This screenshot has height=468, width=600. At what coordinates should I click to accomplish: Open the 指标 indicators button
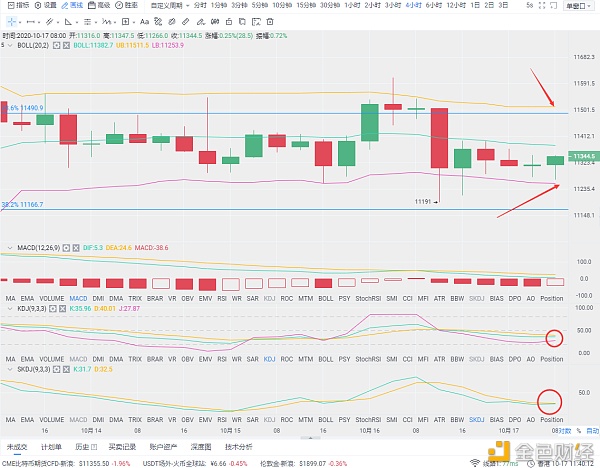(x=19, y=5)
